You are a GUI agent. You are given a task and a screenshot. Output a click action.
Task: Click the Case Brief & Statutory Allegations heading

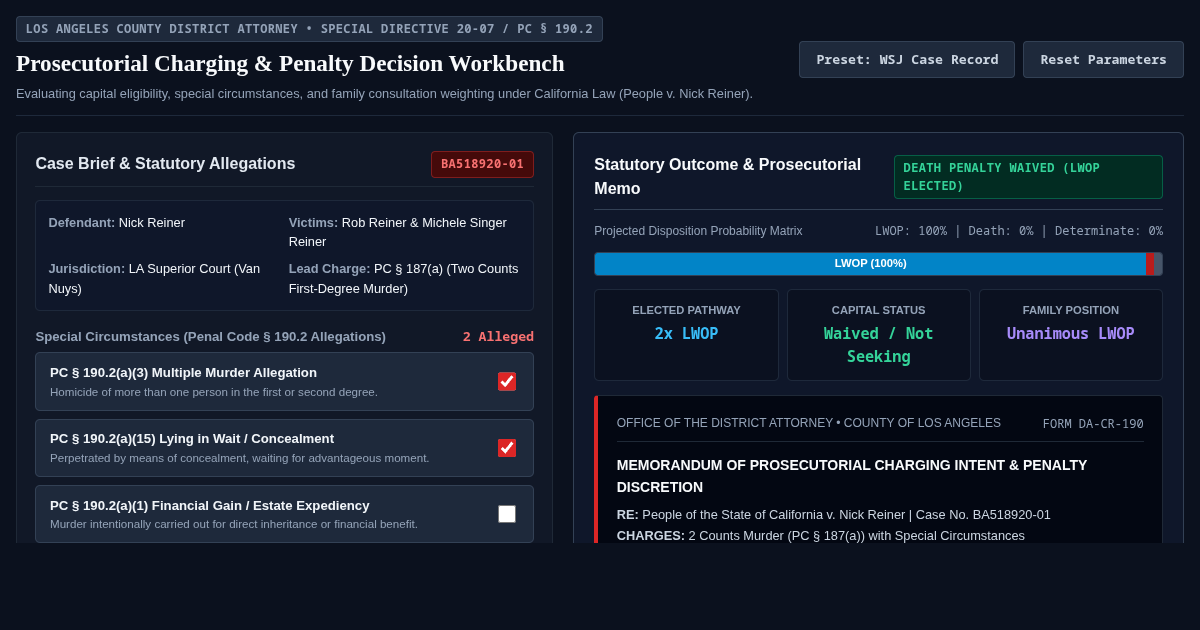pyautogui.click(x=165, y=164)
